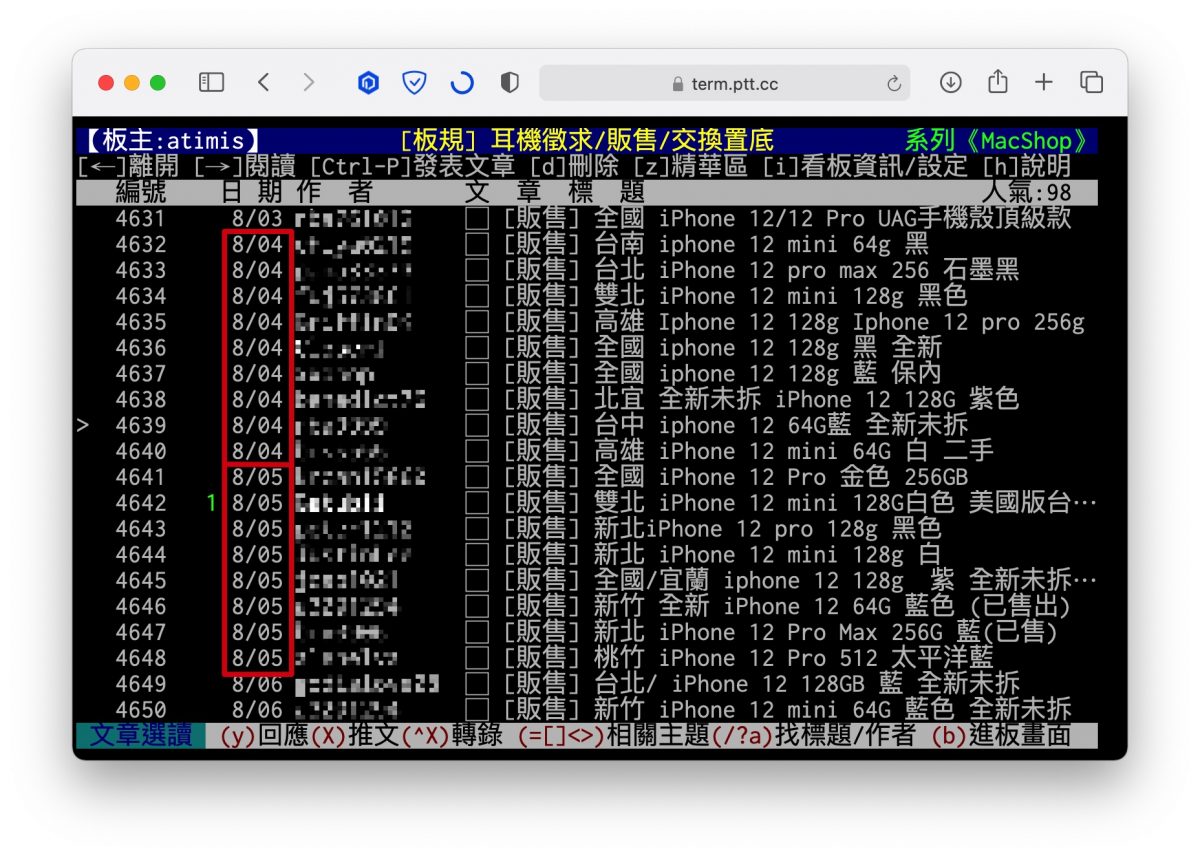Click the 文章標題 column header

click(555, 193)
